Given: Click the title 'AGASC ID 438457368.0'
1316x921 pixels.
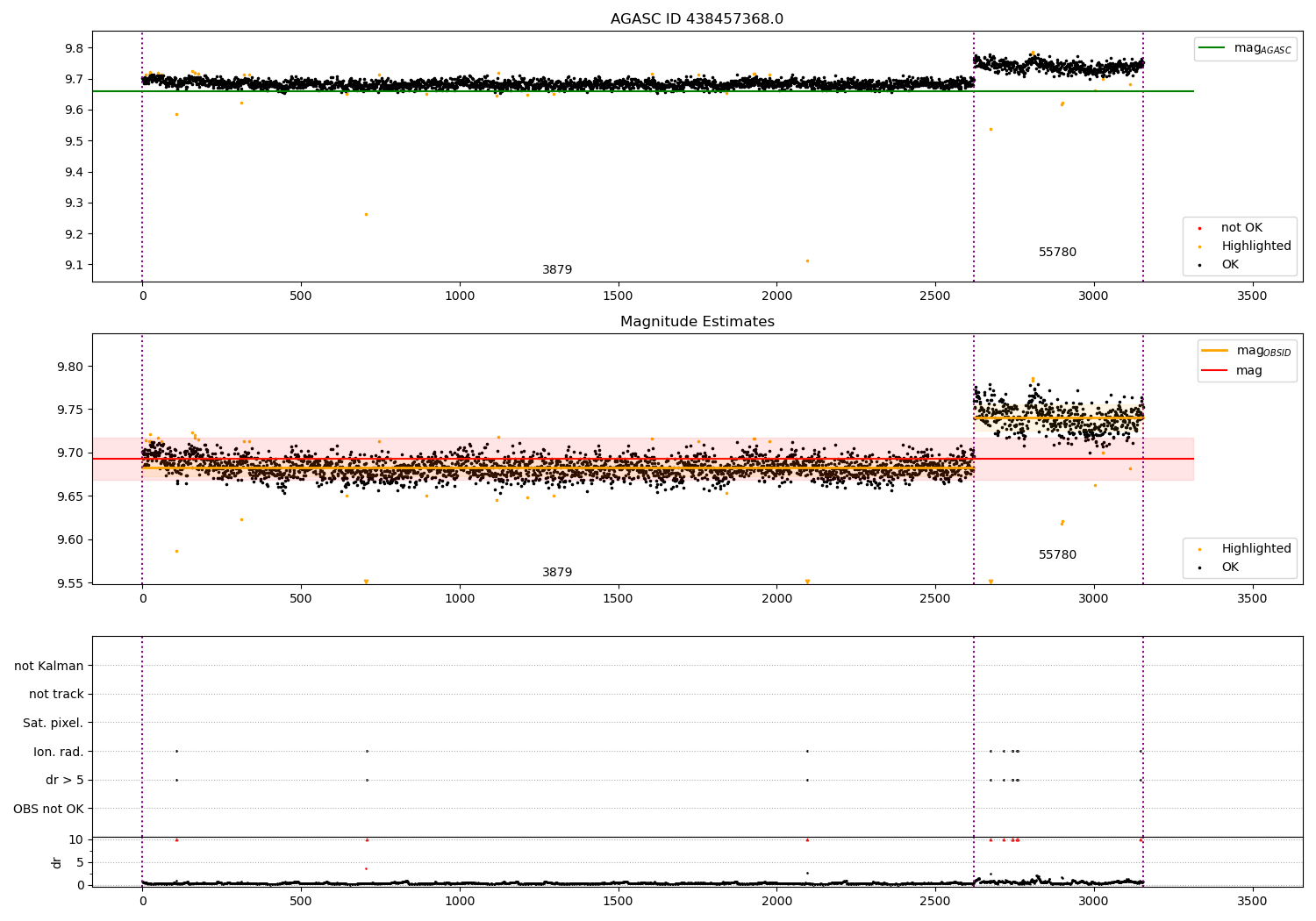Looking at the screenshot, I should 697,19.
